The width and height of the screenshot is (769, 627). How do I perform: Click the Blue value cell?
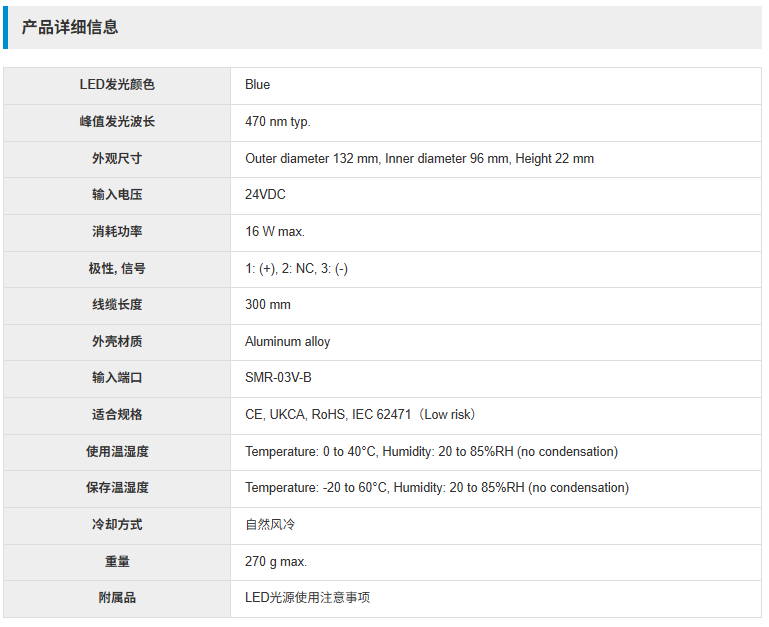tap(496, 85)
